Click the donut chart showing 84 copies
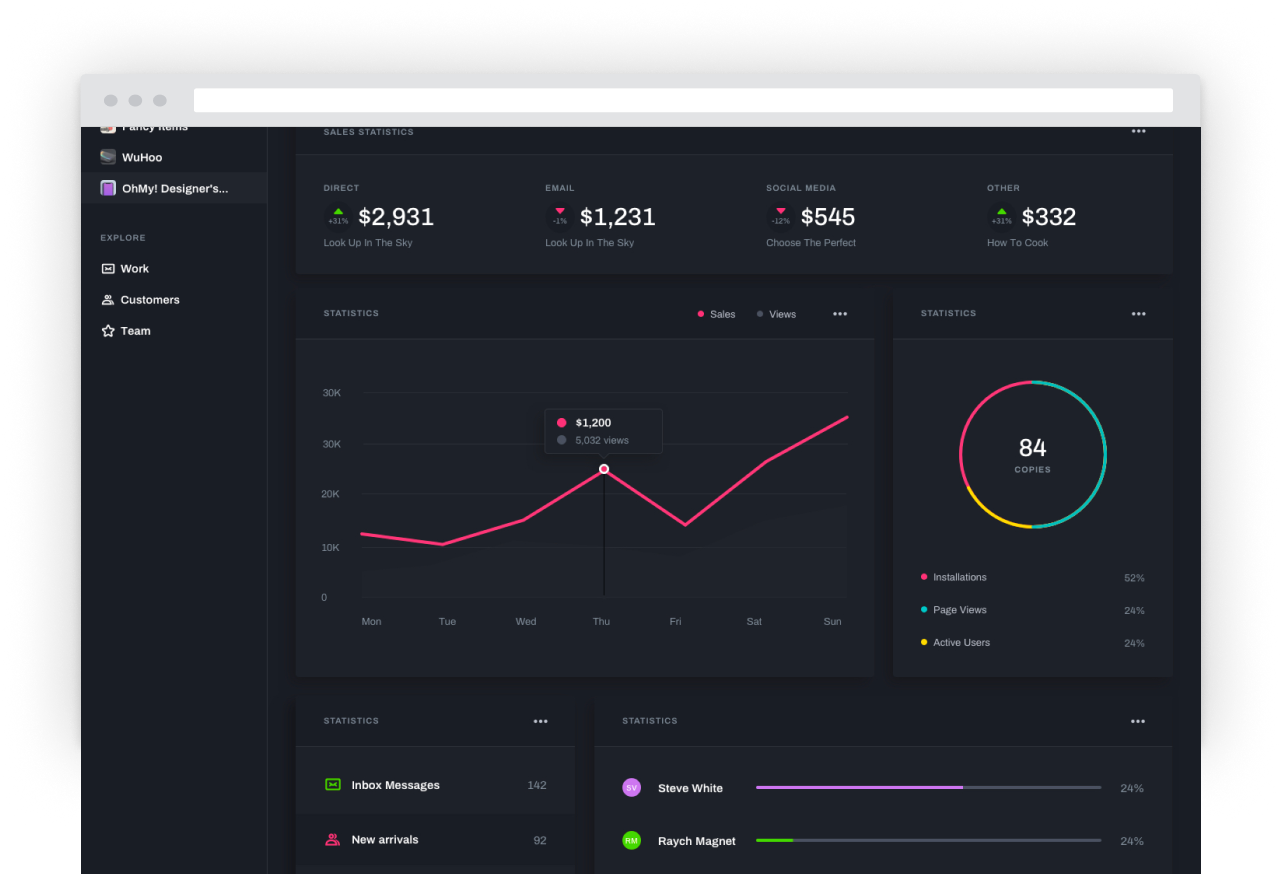This screenshot has height=874, width=1281. (1033, 454)
